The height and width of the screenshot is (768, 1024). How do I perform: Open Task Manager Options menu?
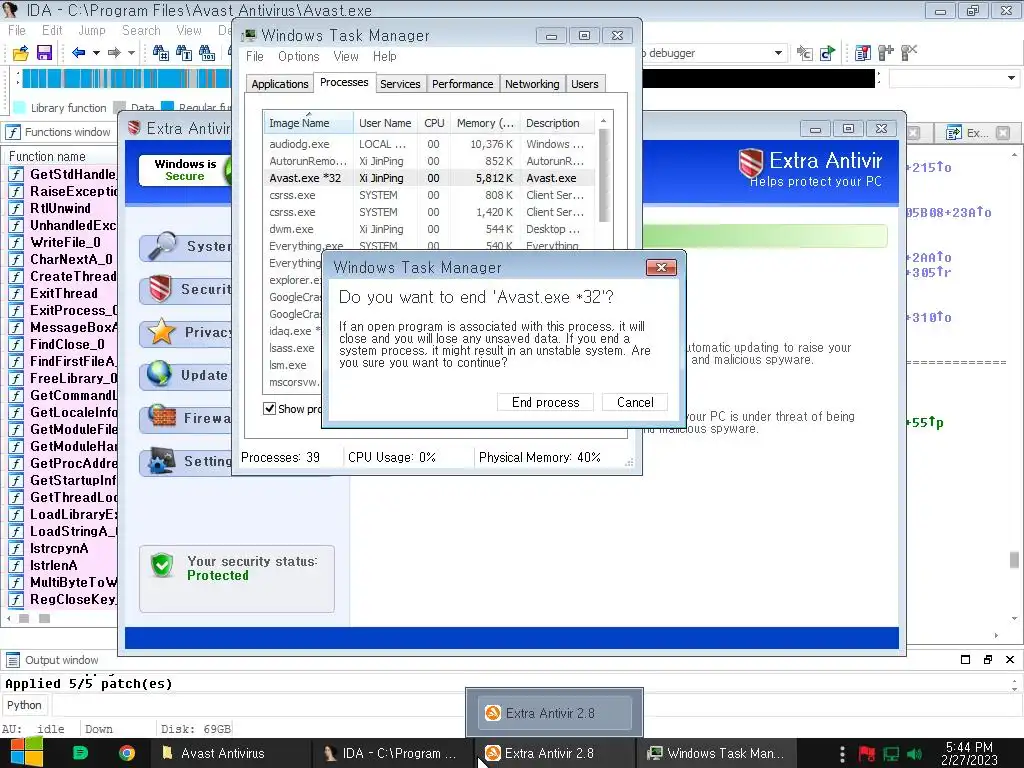tap(298, 57)
